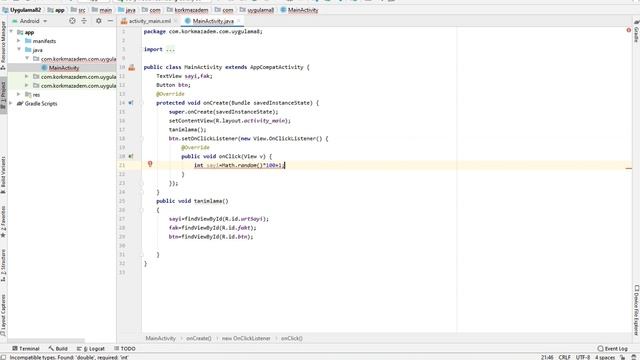The width and height of the screenshot is (640, 360).
Task: Expand the folded import statements
Action: [x=170, y=49]
